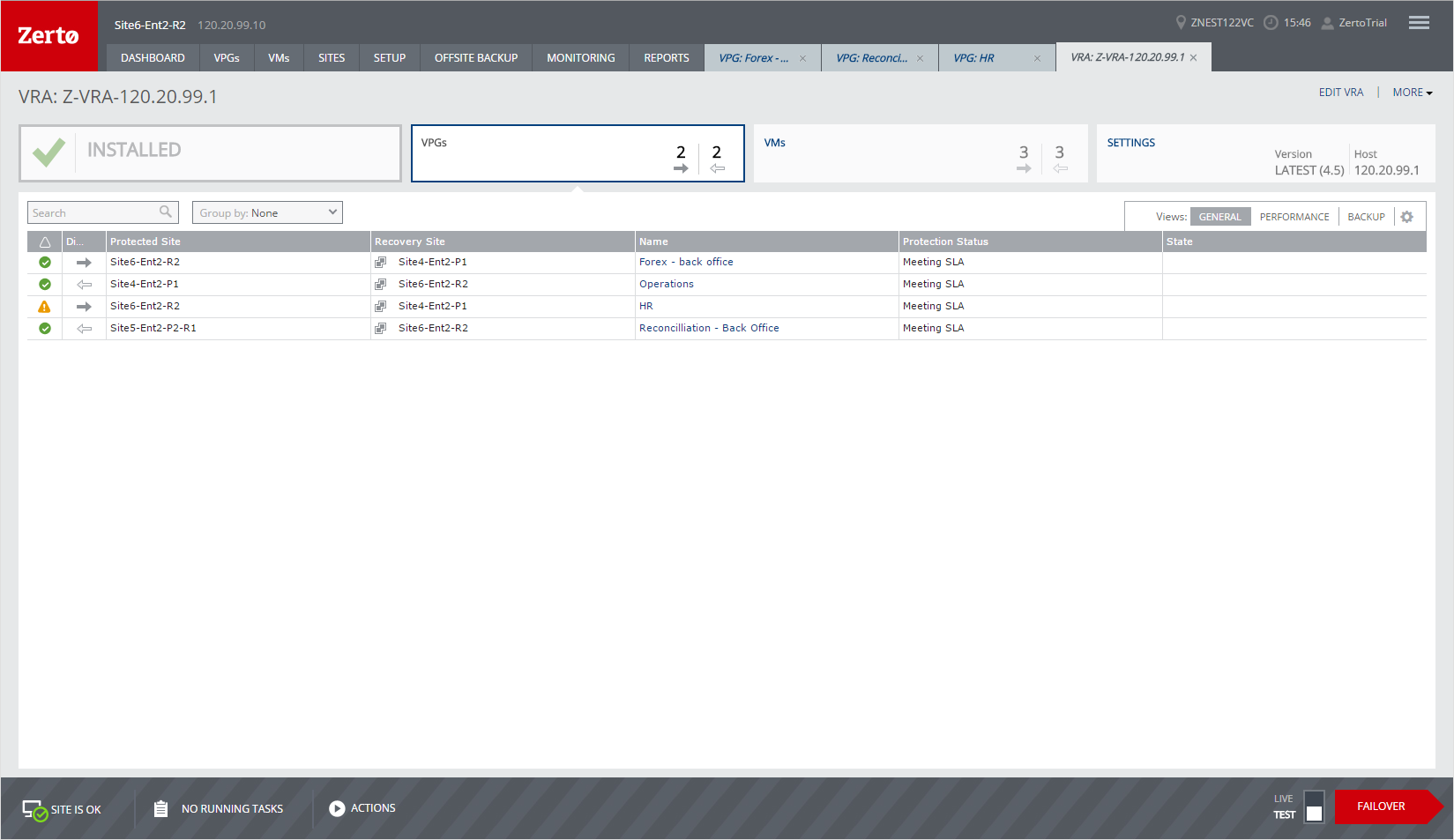Open the hamburger menu icon
This screenshot has height=840, width=1454.
pos(1419,23)
